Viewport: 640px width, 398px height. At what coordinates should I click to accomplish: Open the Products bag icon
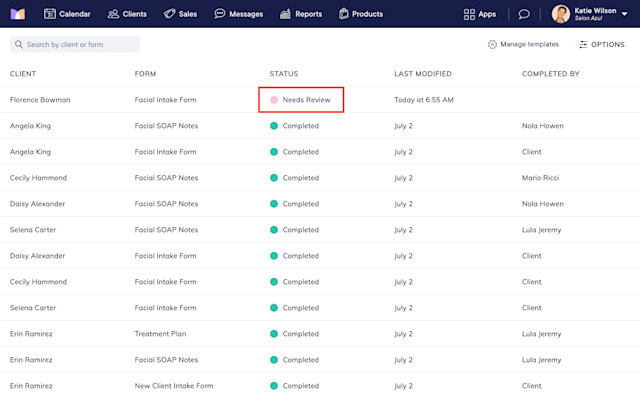344,14
